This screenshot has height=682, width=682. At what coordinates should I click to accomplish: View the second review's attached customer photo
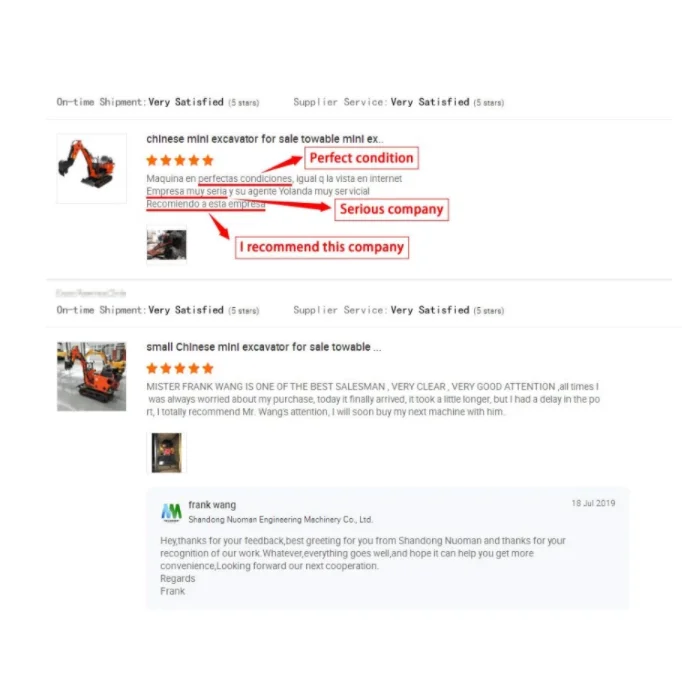(x=167, y=452)
